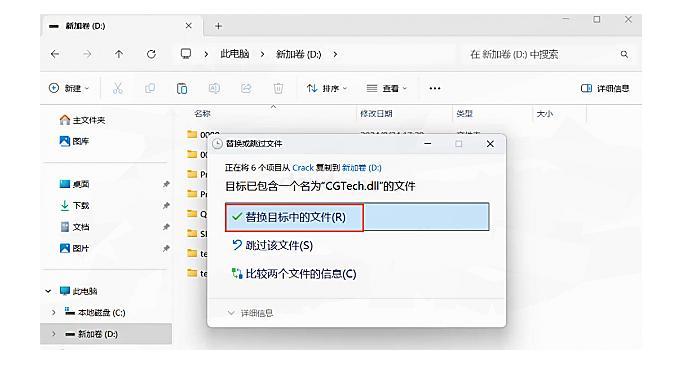Go back with the left arrow button

(x=55, y=54)
